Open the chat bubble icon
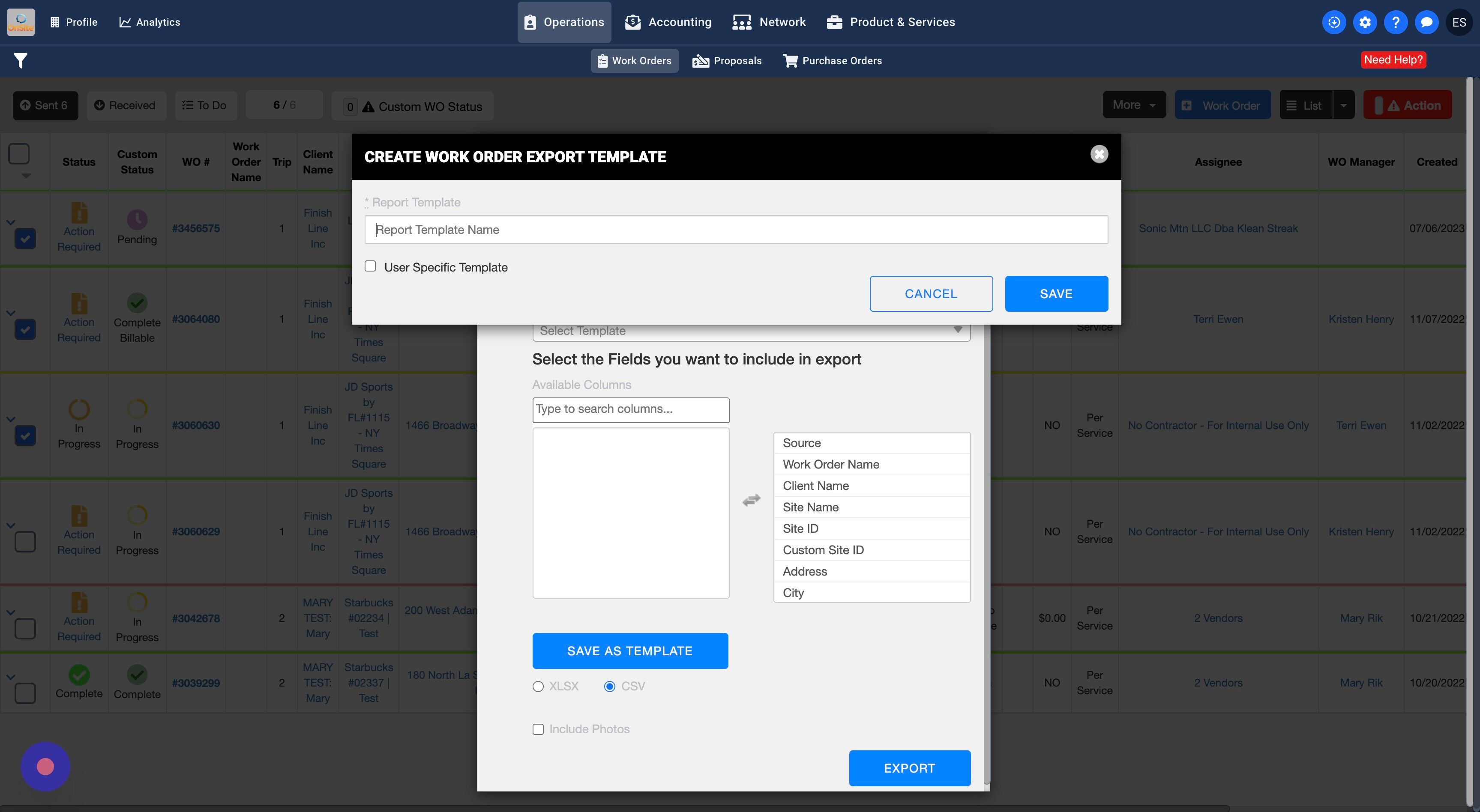Screen dimensions: 1480x812 coord(1426,22)
